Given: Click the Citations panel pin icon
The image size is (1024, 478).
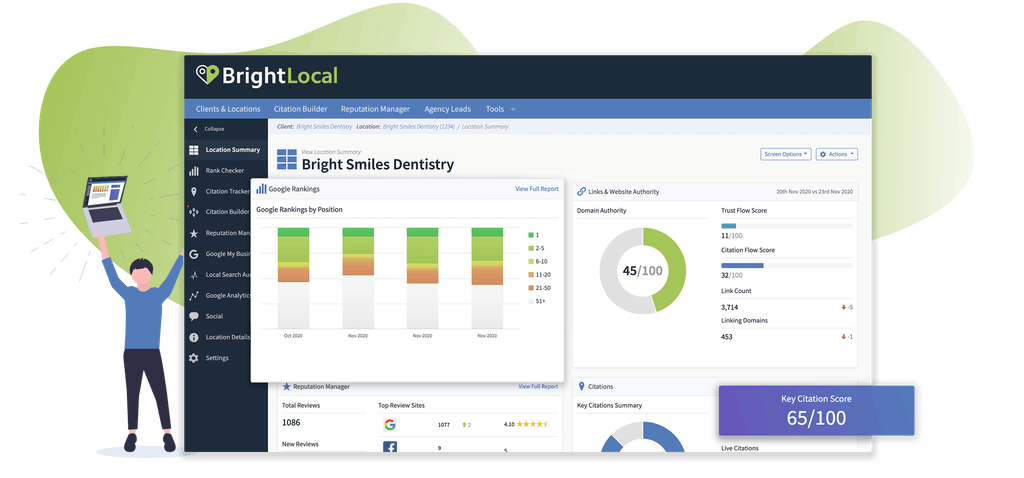Looking at the screenshot, I should 581,387.
